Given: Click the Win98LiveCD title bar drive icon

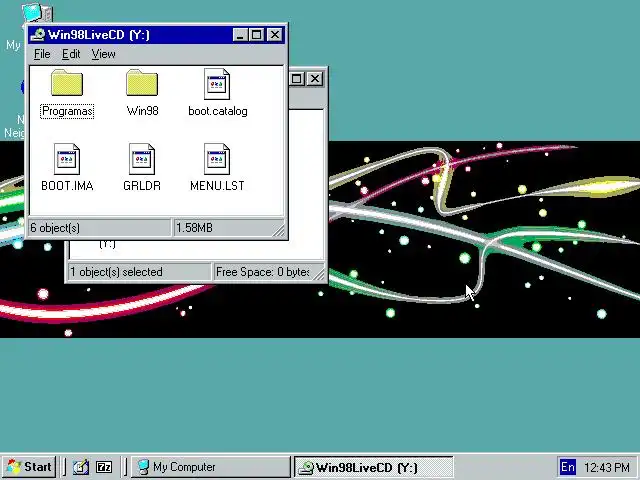Looking at the screenshot, I should [38, 35].
